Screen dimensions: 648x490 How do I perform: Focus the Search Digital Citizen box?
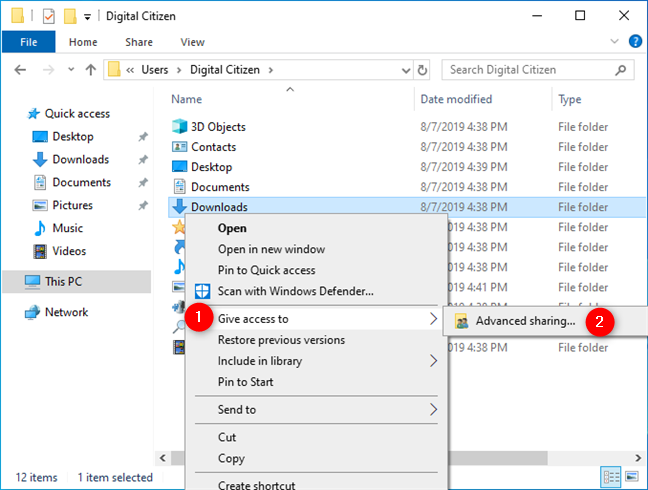[538, 70]
